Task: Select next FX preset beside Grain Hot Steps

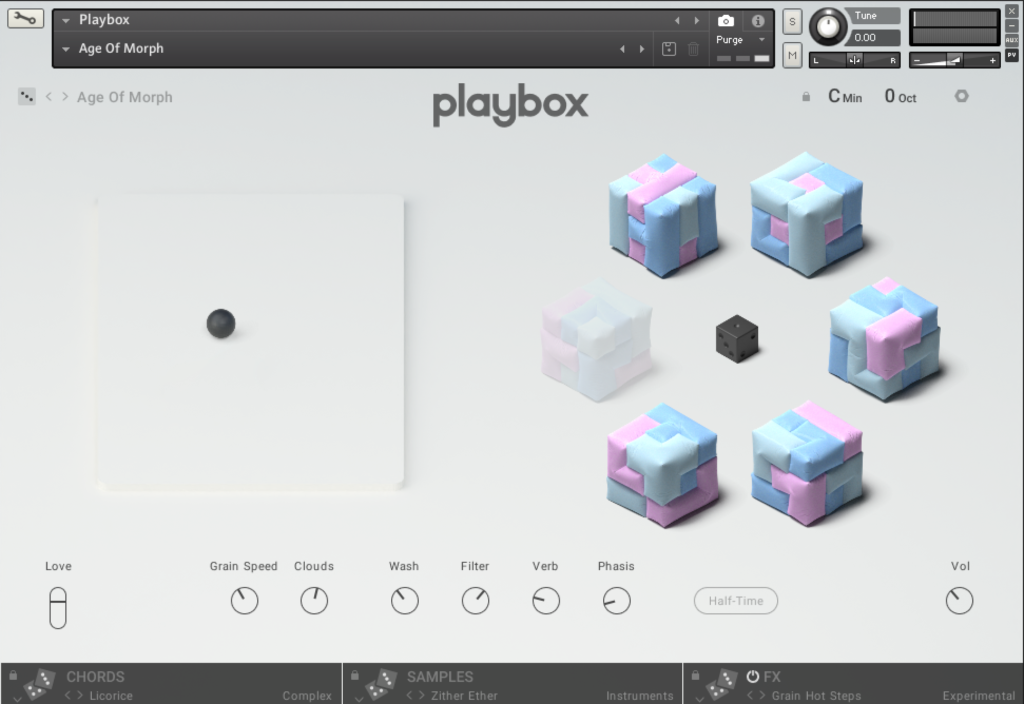Action: 762,696
